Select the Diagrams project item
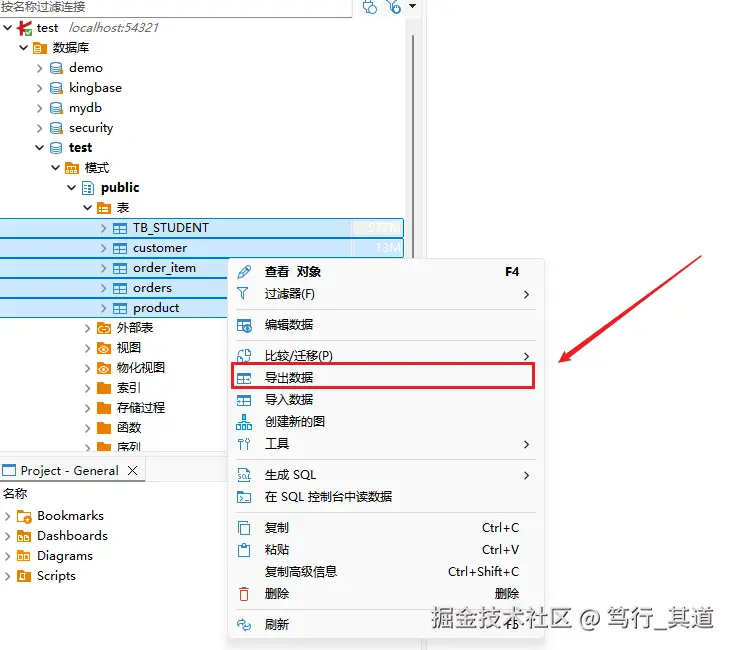The height and width of the screenshot is (650, 733). (x=65, y=556)
